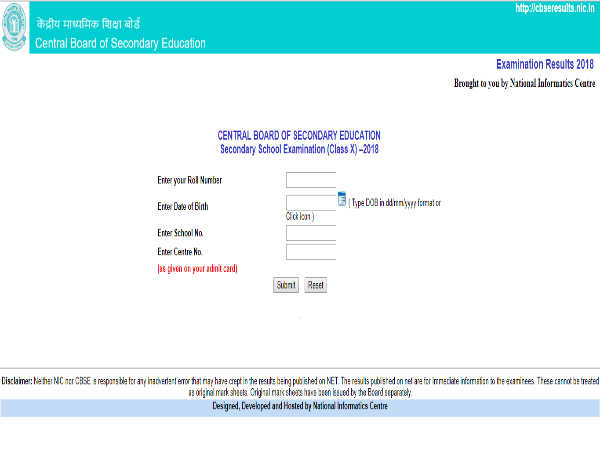Select the School No. input field
This screenshot has height=450, width=600.
pyautogui.click(x=310, y=233)
